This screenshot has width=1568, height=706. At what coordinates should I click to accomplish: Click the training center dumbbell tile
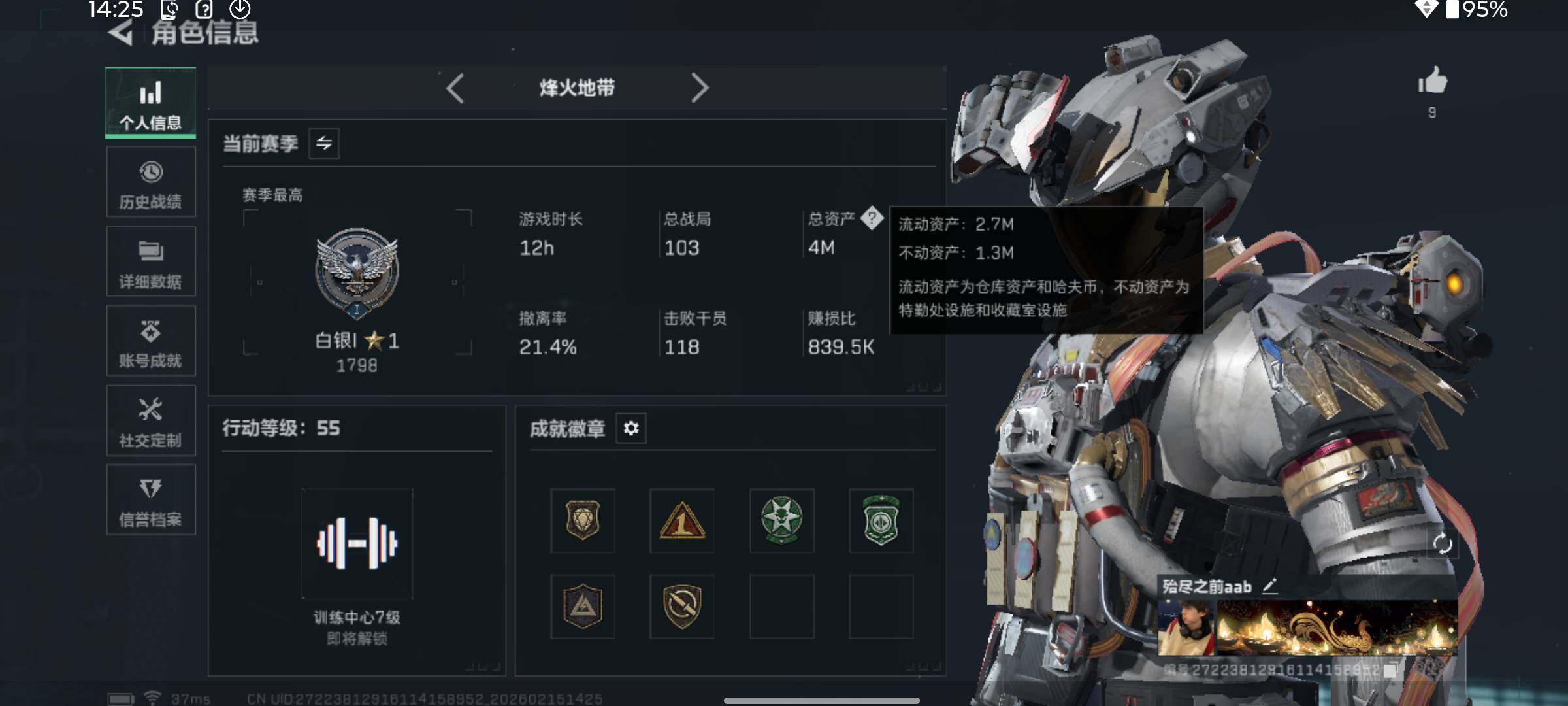point(357,543)
